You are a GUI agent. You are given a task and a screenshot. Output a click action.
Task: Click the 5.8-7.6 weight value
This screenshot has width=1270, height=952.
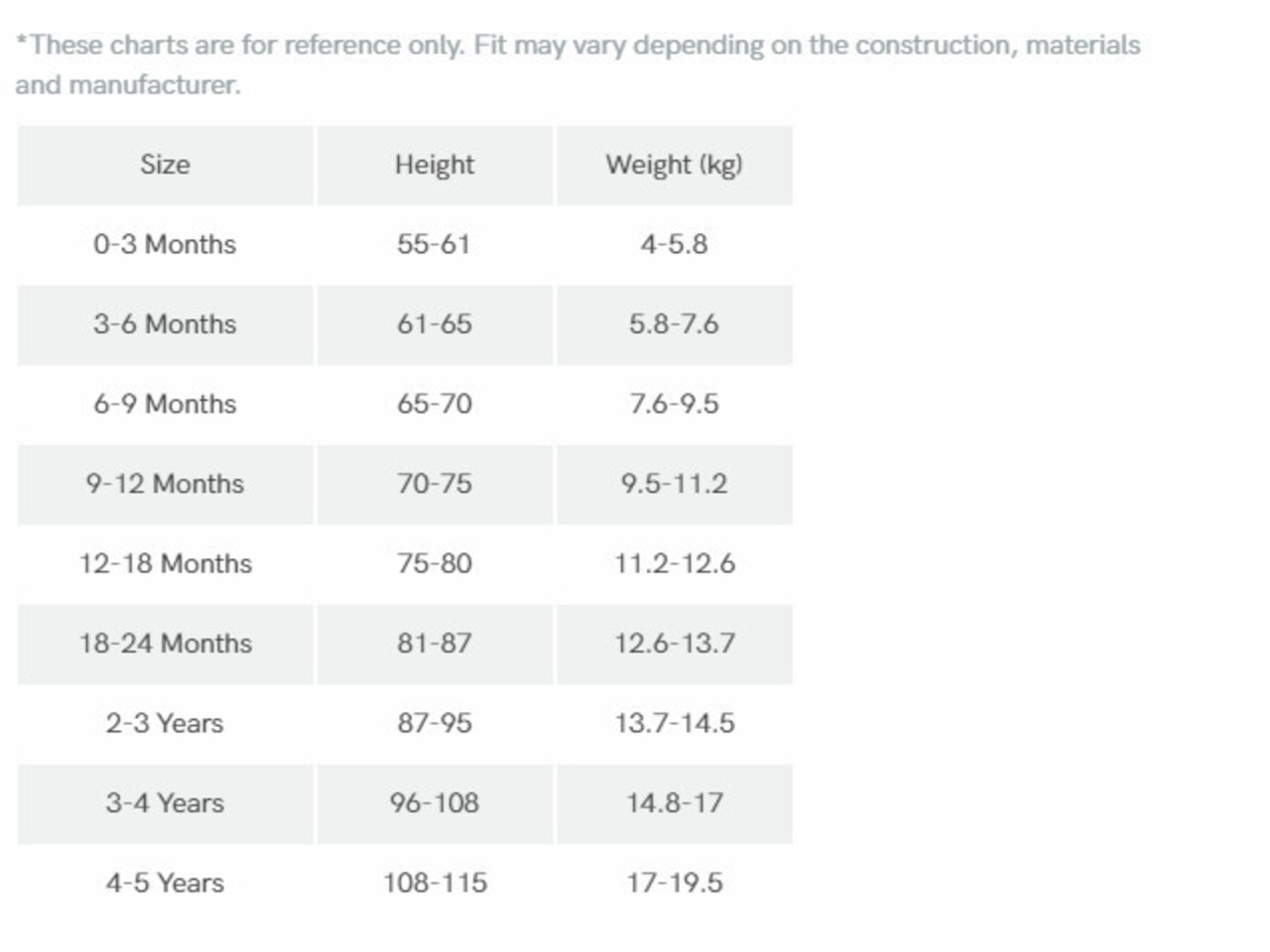coord(674,324)
